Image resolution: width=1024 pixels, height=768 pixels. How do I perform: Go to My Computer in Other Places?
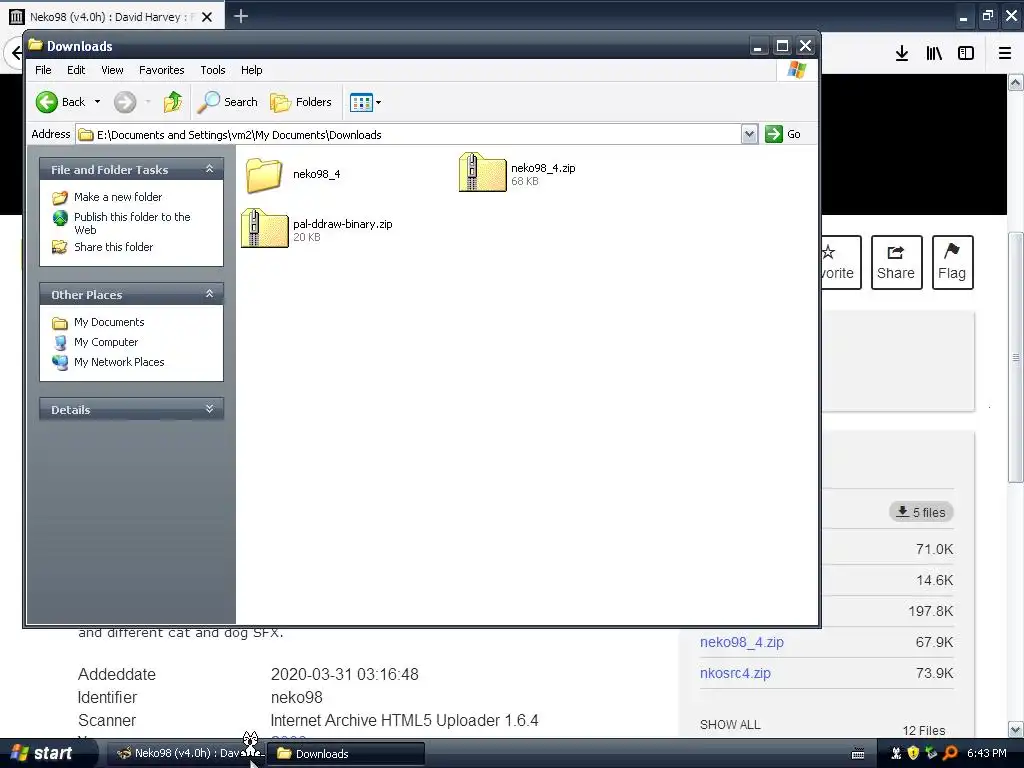[x=106, y=342]
